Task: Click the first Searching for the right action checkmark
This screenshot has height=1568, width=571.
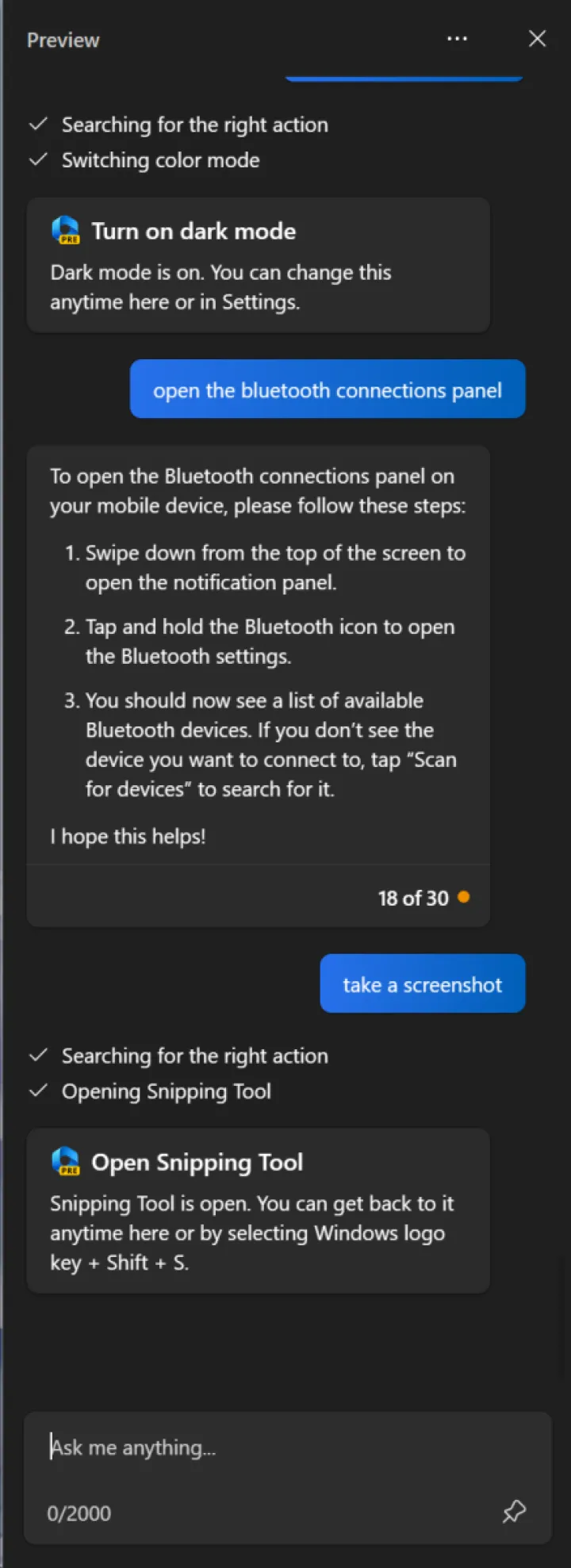Action: click(38, 125)
